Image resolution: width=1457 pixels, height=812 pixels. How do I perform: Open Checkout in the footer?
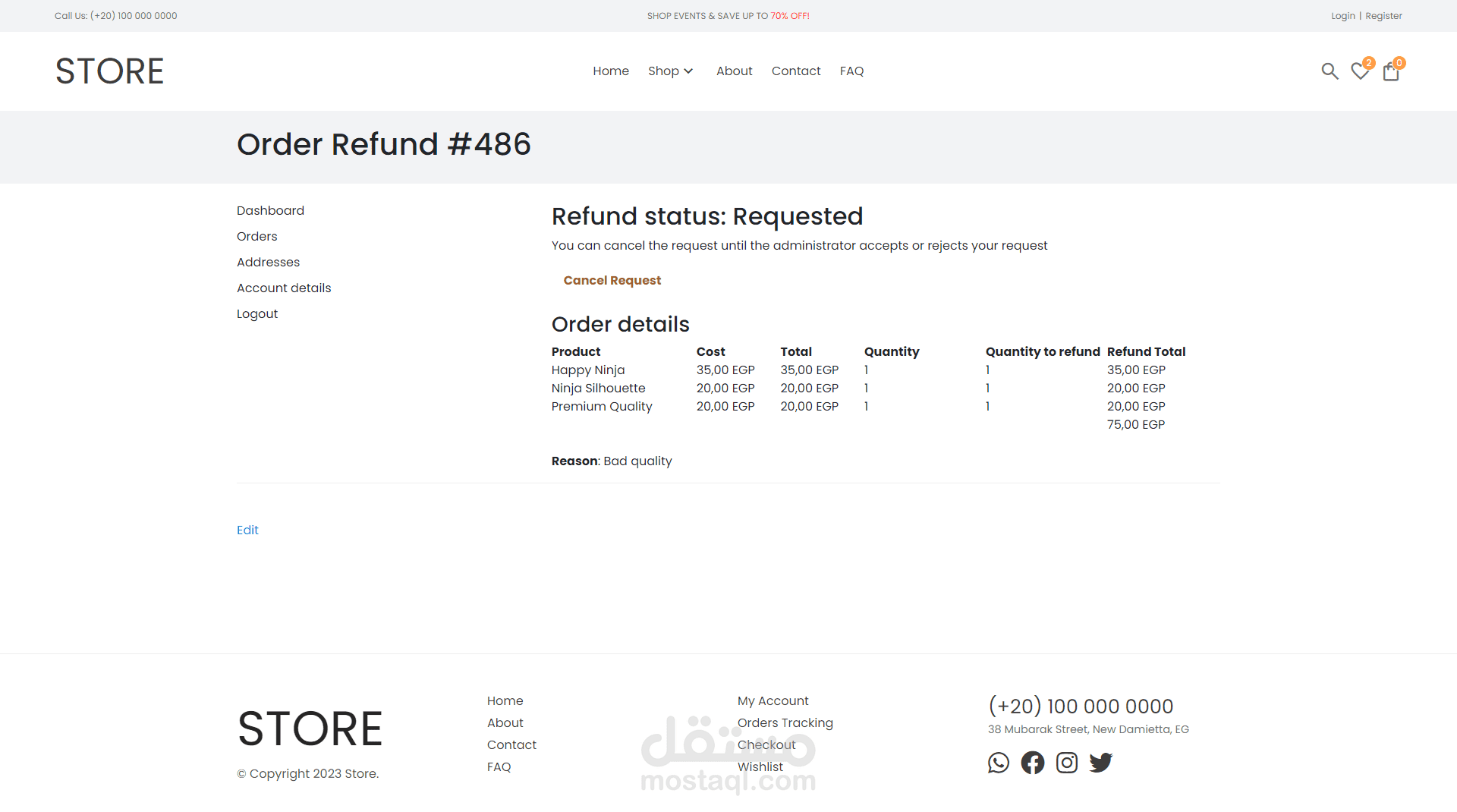pyautogui.click(x=766, y=744)
